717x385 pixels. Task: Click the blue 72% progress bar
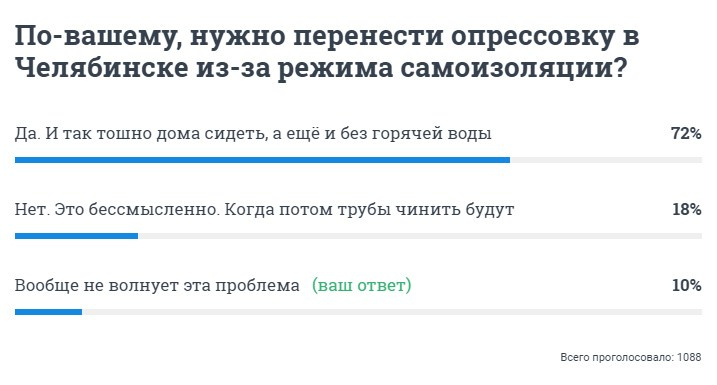point(262,160)
